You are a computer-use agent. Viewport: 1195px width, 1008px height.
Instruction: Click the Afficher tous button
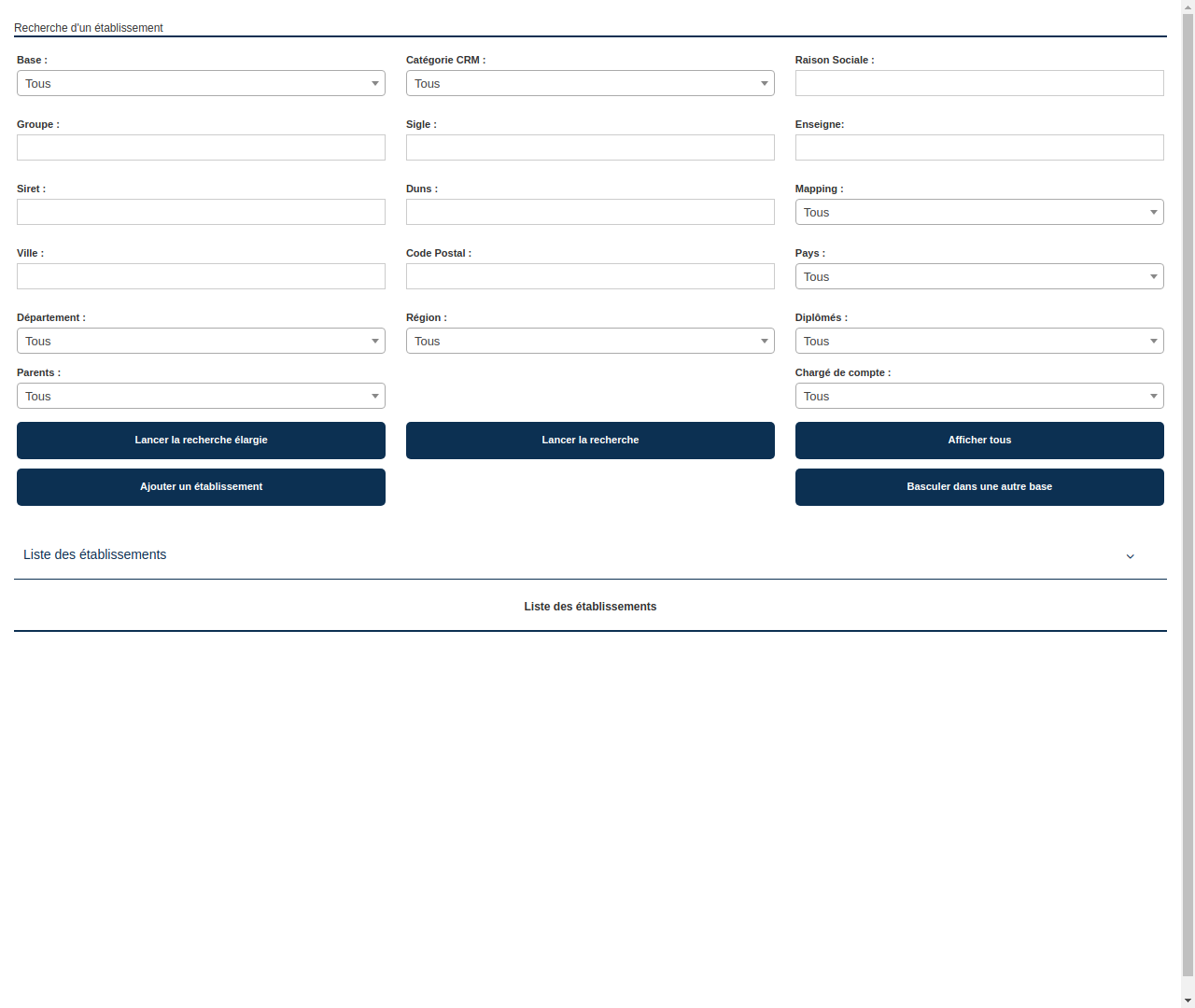979,440
